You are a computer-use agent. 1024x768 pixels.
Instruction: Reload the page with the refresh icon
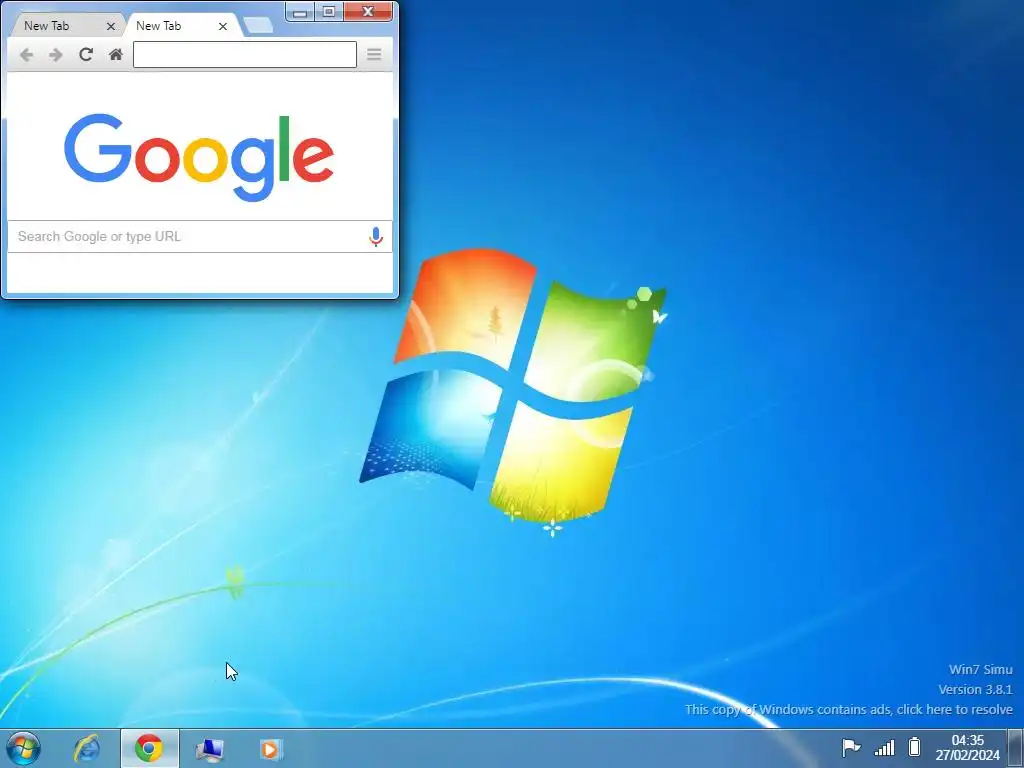(86, 54)
